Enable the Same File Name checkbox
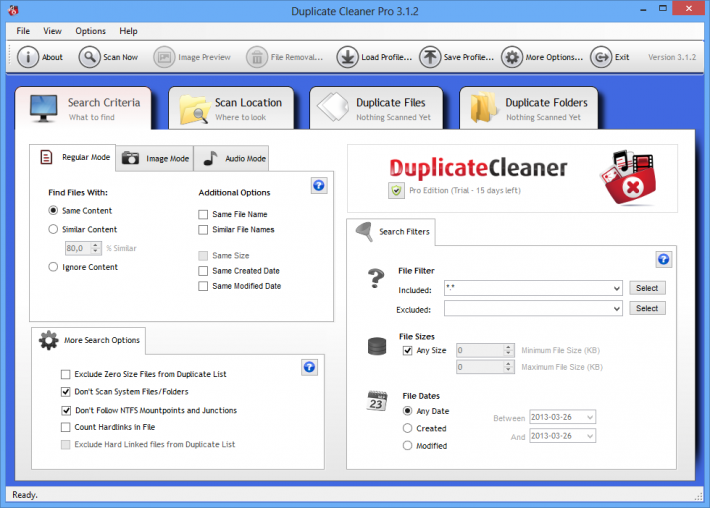Image resolution: width=710 pixels, height=508 pixels. click(x=203, y=214)
